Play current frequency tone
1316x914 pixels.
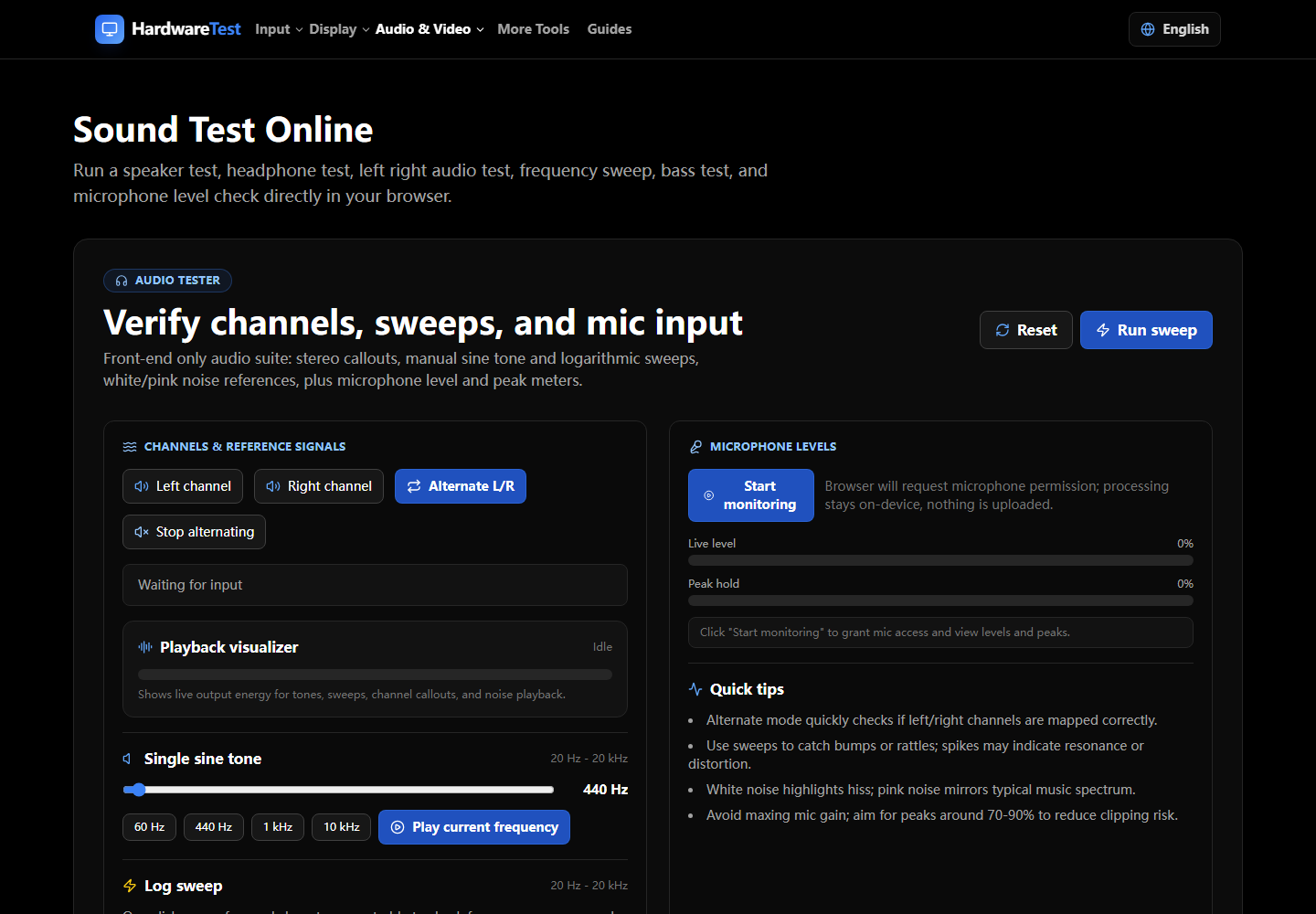coord(474,827)
